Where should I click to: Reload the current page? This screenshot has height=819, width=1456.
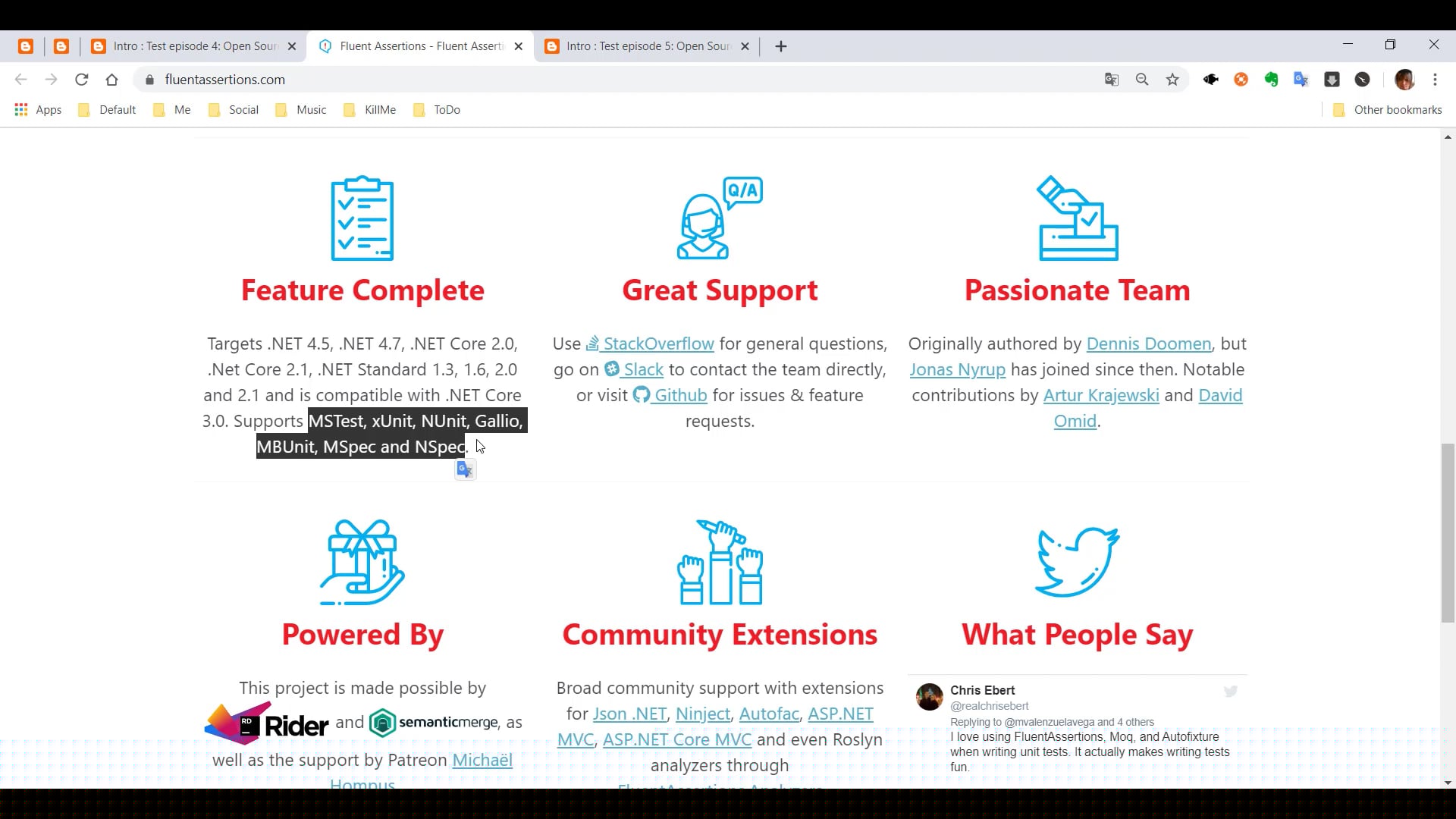(x=82, y=80)
